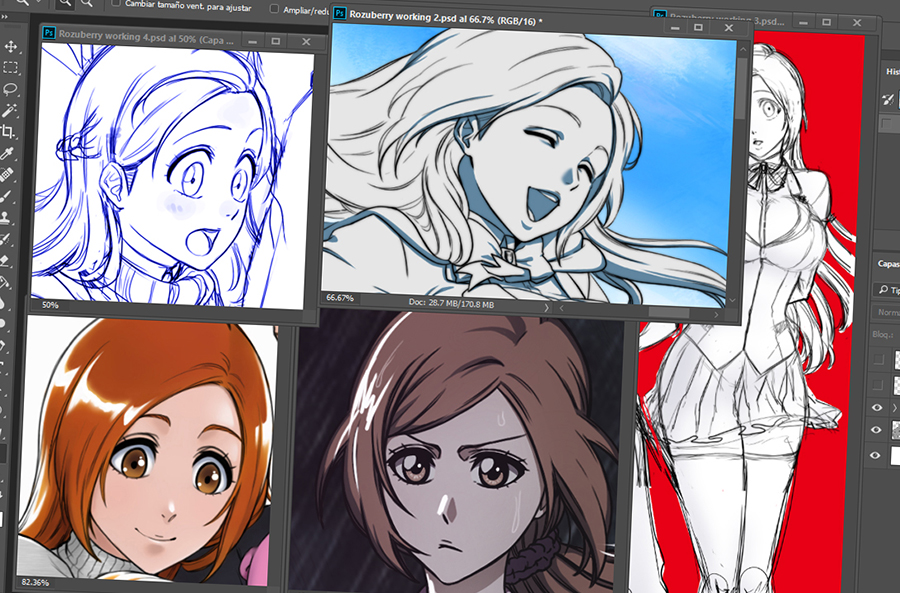Select the Magic Wand tool

(10, 110)
